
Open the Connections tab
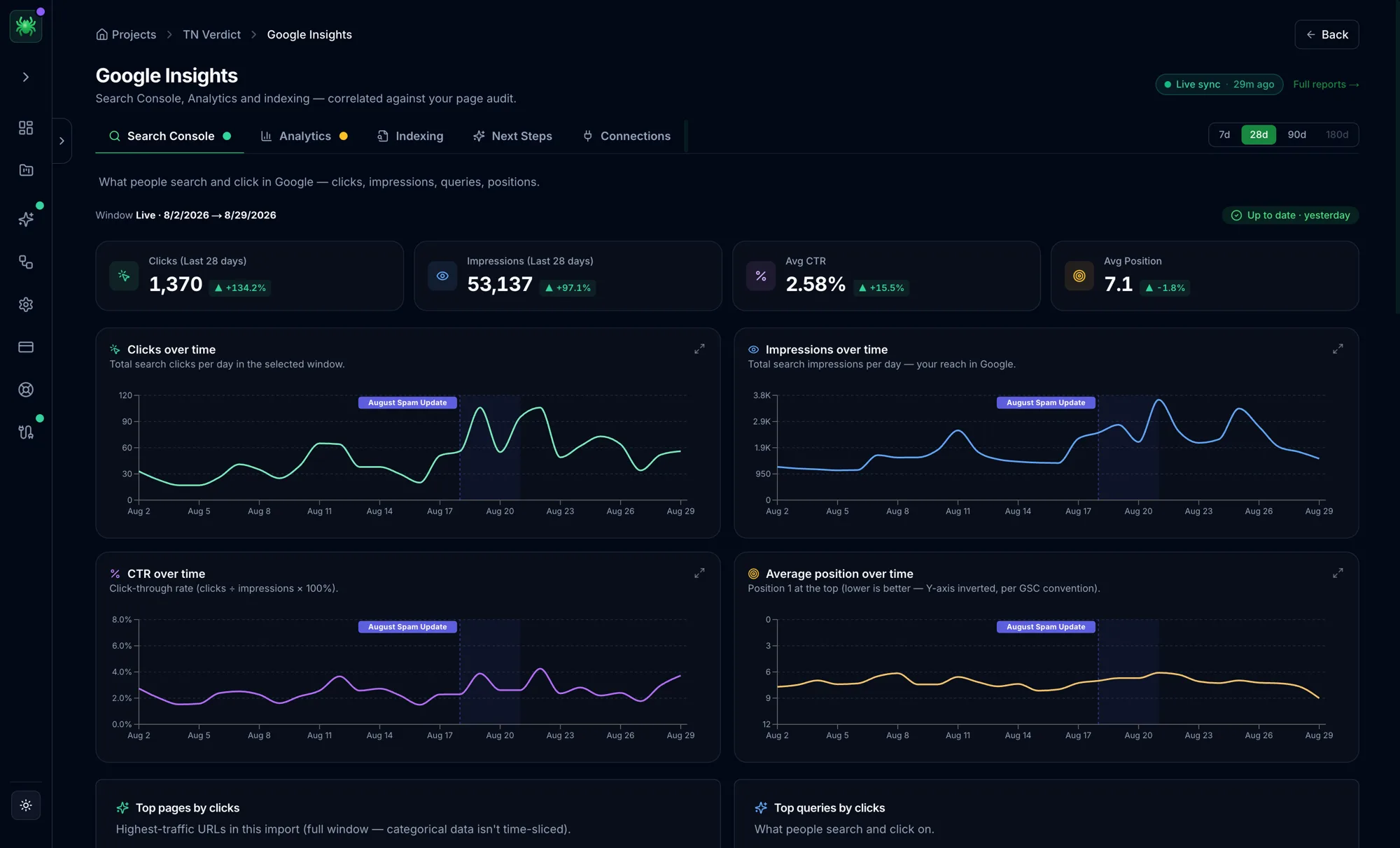(x=626, y=136)
